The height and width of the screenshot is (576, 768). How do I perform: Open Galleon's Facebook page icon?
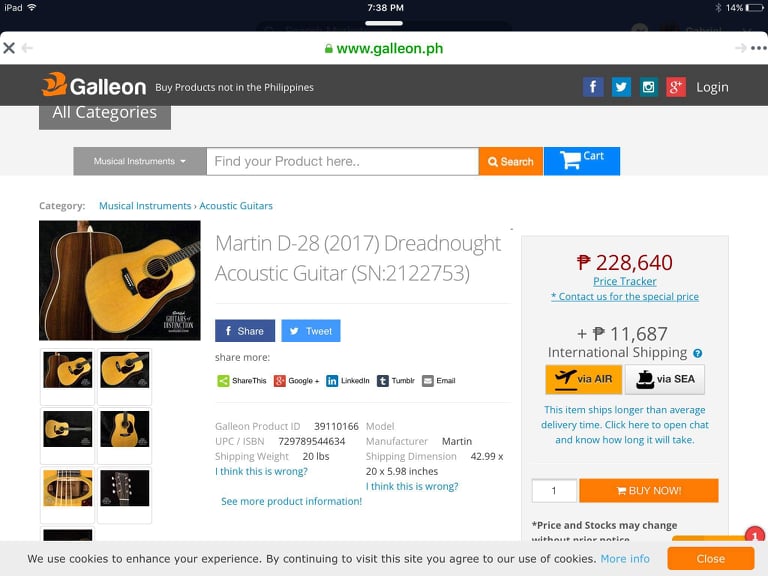[593, 87]
